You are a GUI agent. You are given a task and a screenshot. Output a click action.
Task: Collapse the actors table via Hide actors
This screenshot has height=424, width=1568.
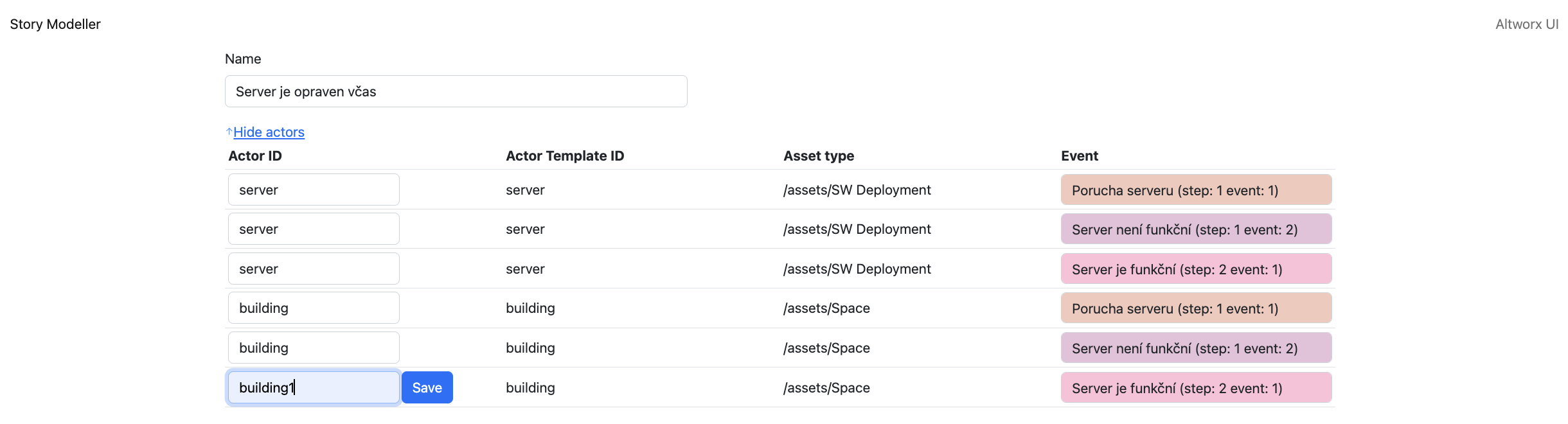point(269,132)
